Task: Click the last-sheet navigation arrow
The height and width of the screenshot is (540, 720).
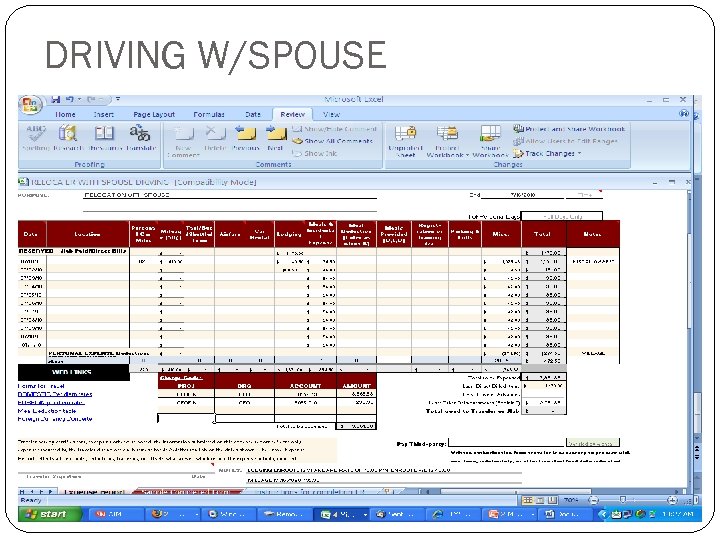Action: click(51, 492)
